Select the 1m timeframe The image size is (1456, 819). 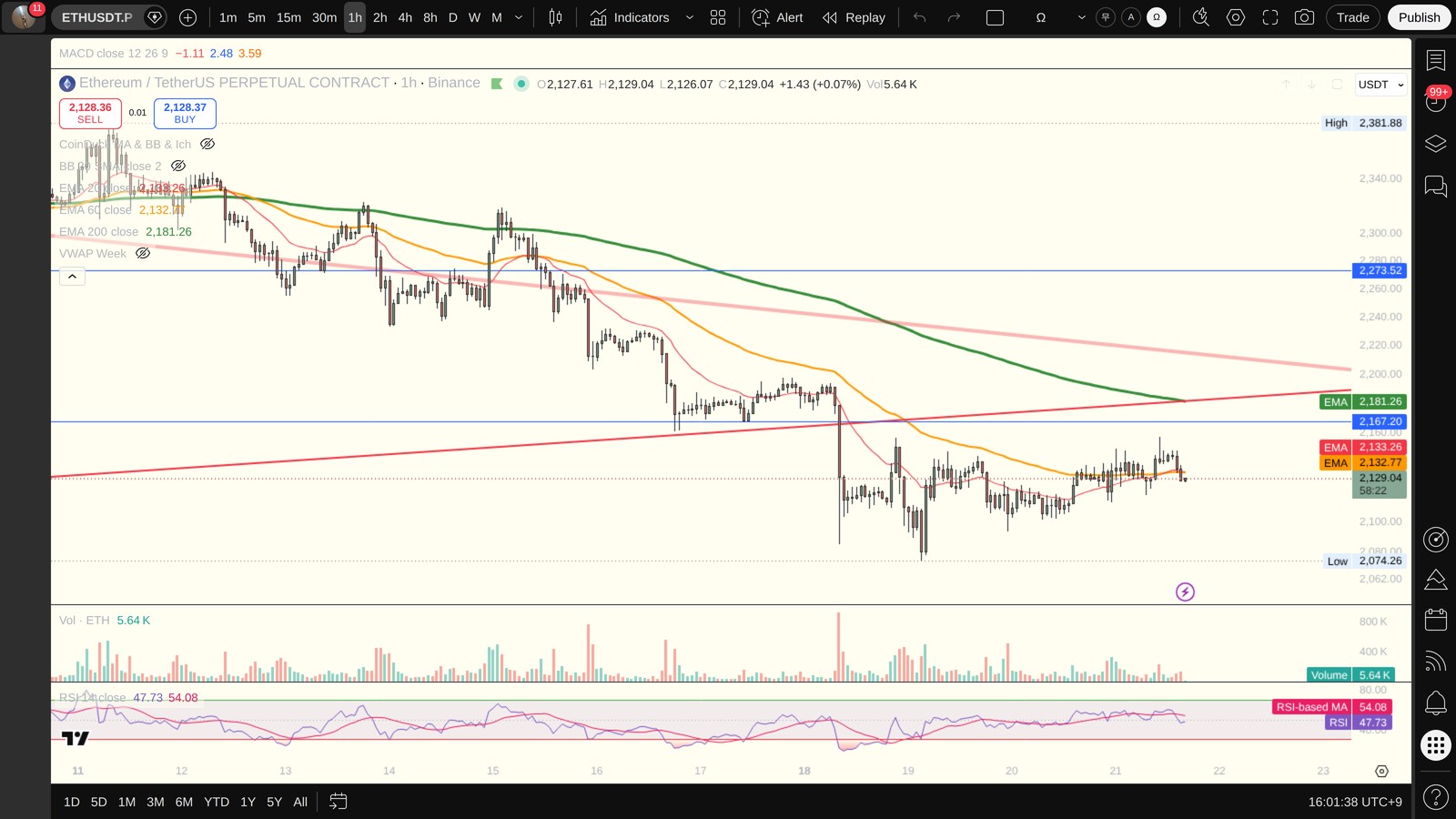coord(228,17)
